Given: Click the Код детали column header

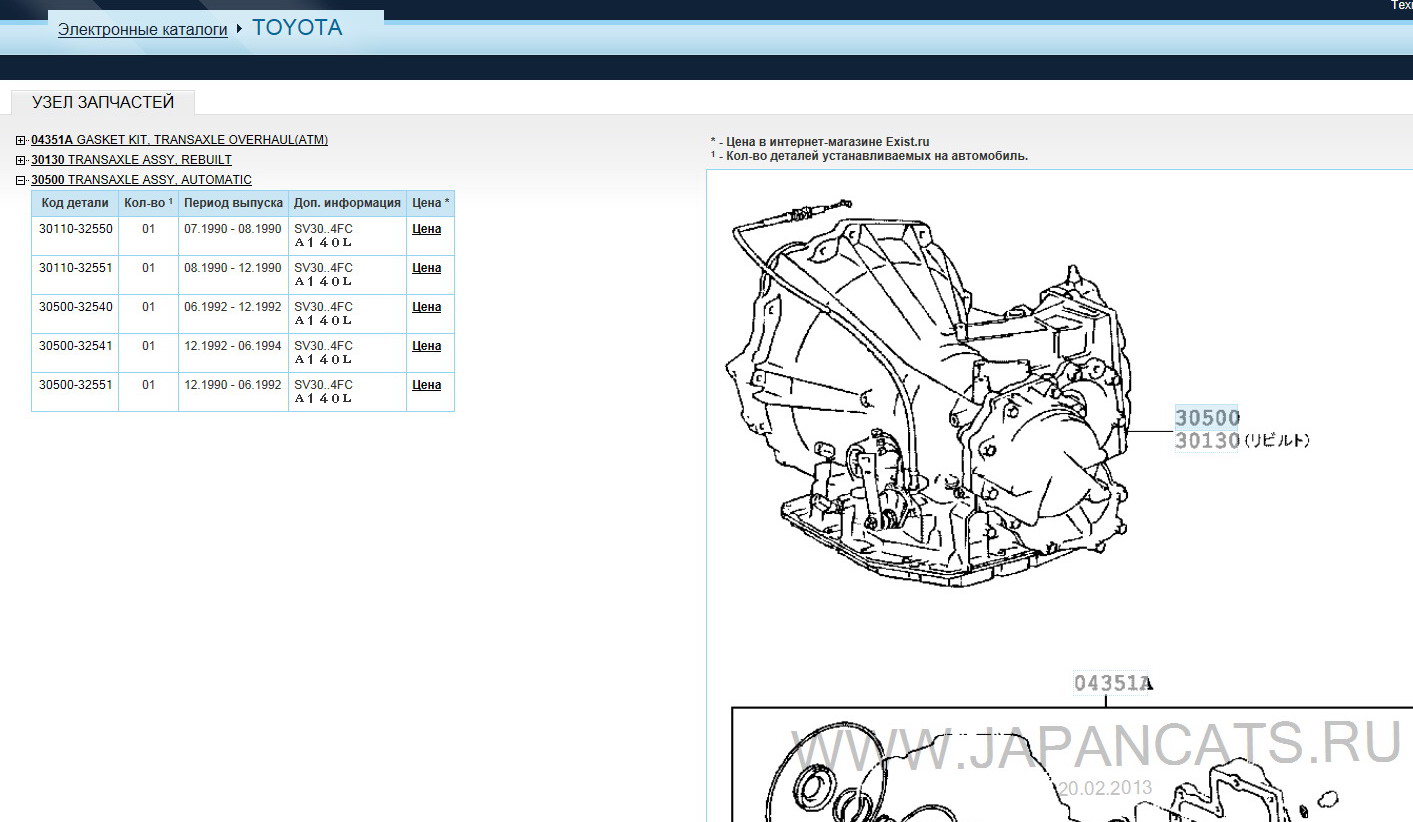Looking at the screenshot, I should 75,203.
